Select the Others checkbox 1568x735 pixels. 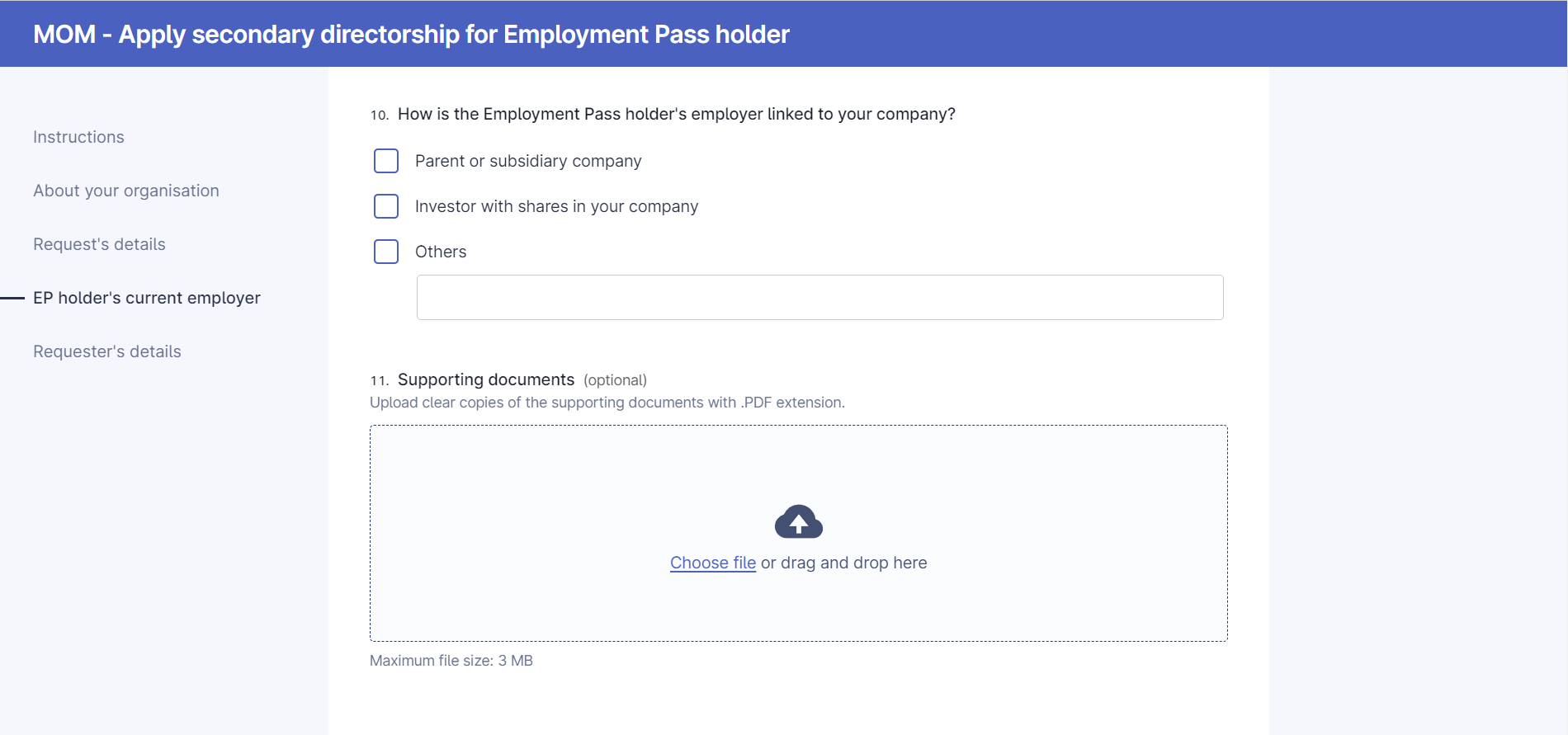(386, 252)
